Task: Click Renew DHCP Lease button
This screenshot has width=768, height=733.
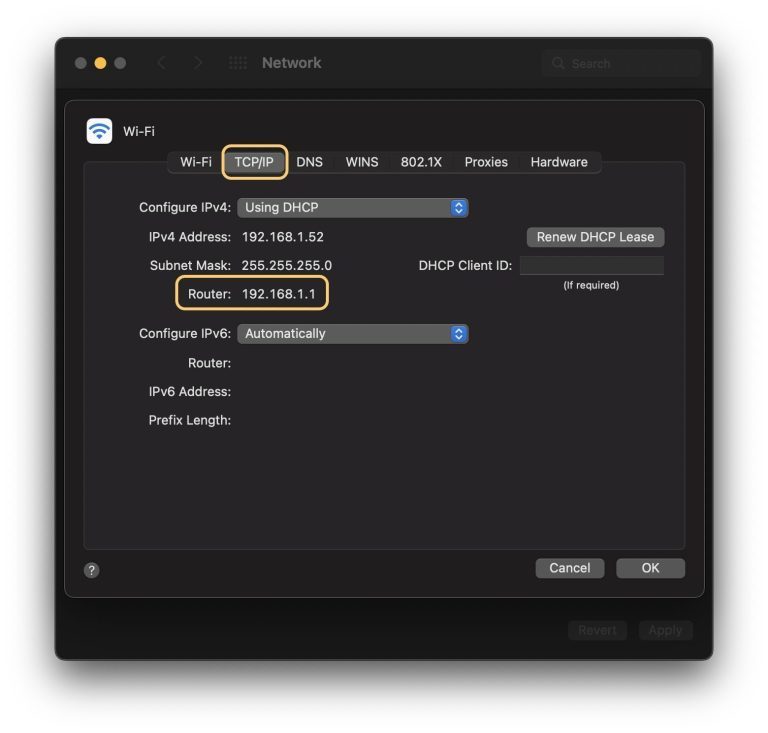Action: pyautogui.click(x=595, y=237)
